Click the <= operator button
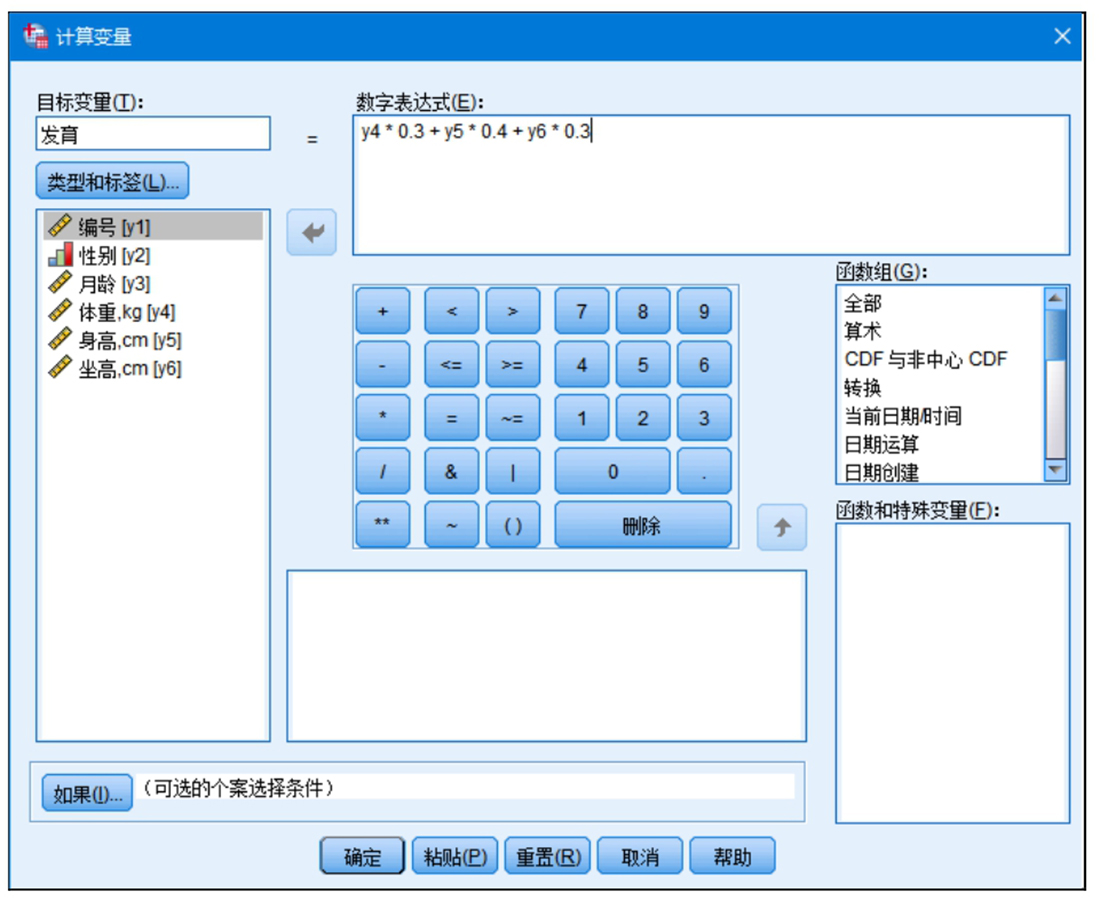1100x900 pixels. 452,364
